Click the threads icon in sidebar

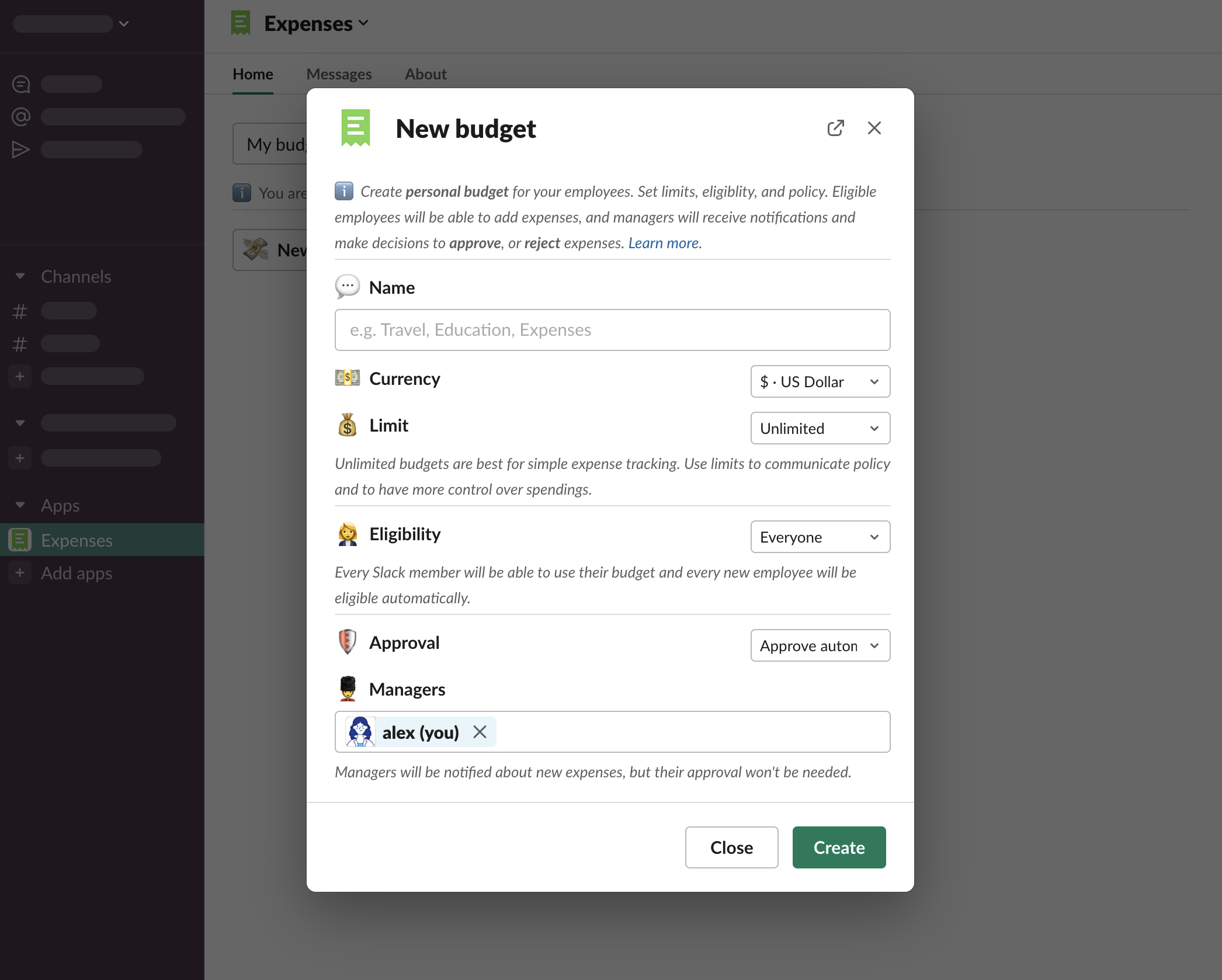(x=21, y=84)
